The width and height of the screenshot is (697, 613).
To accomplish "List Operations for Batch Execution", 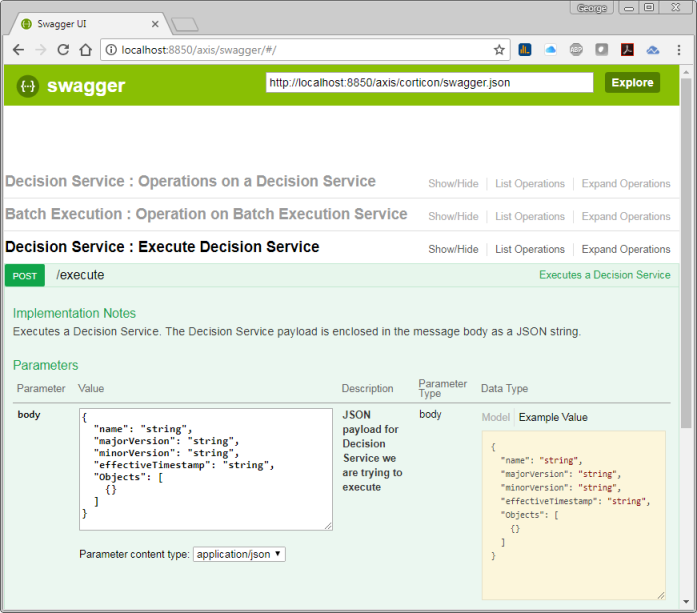I will coord(530,216).
